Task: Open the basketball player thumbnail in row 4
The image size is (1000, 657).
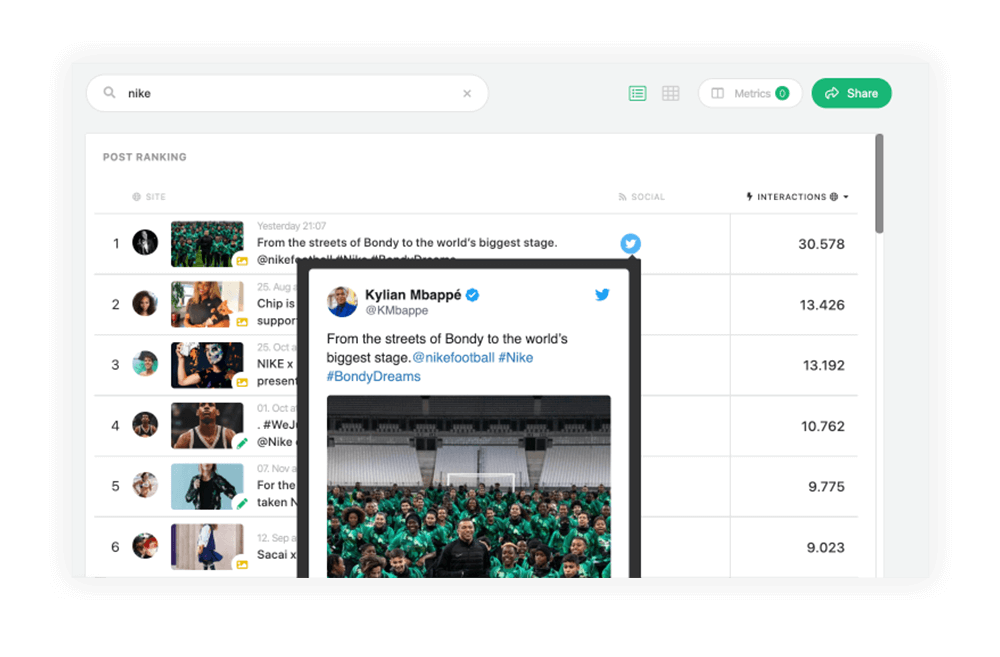Action: click(207, 425)
